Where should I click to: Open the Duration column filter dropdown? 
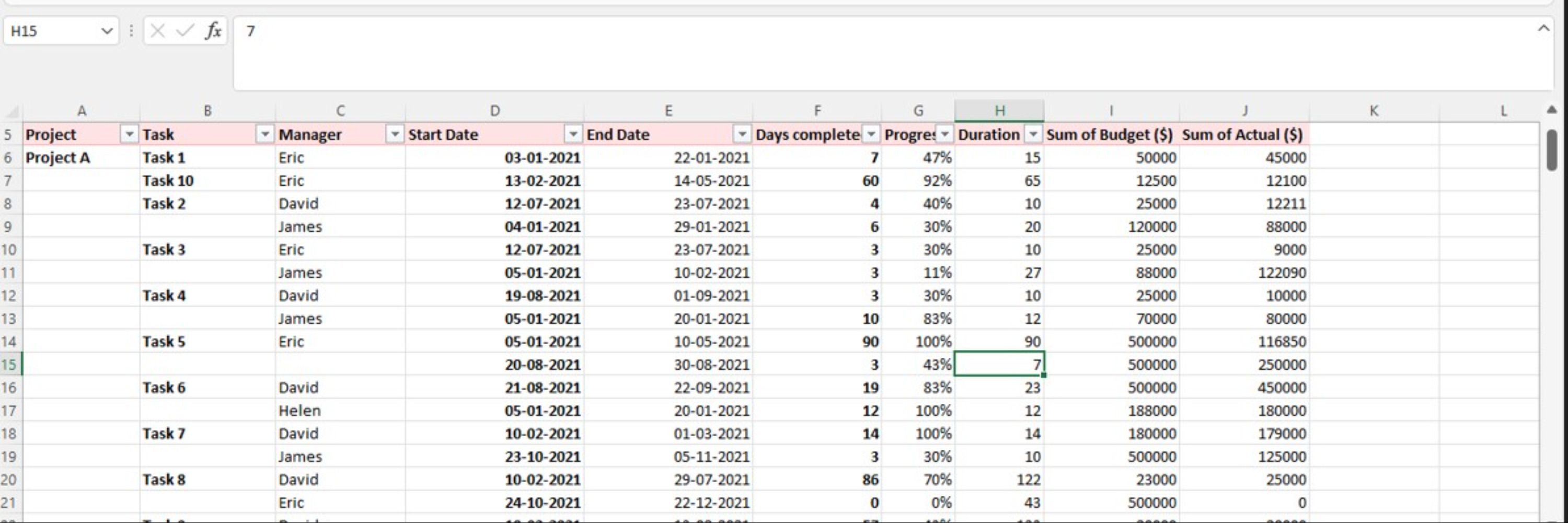point(1033,134)
